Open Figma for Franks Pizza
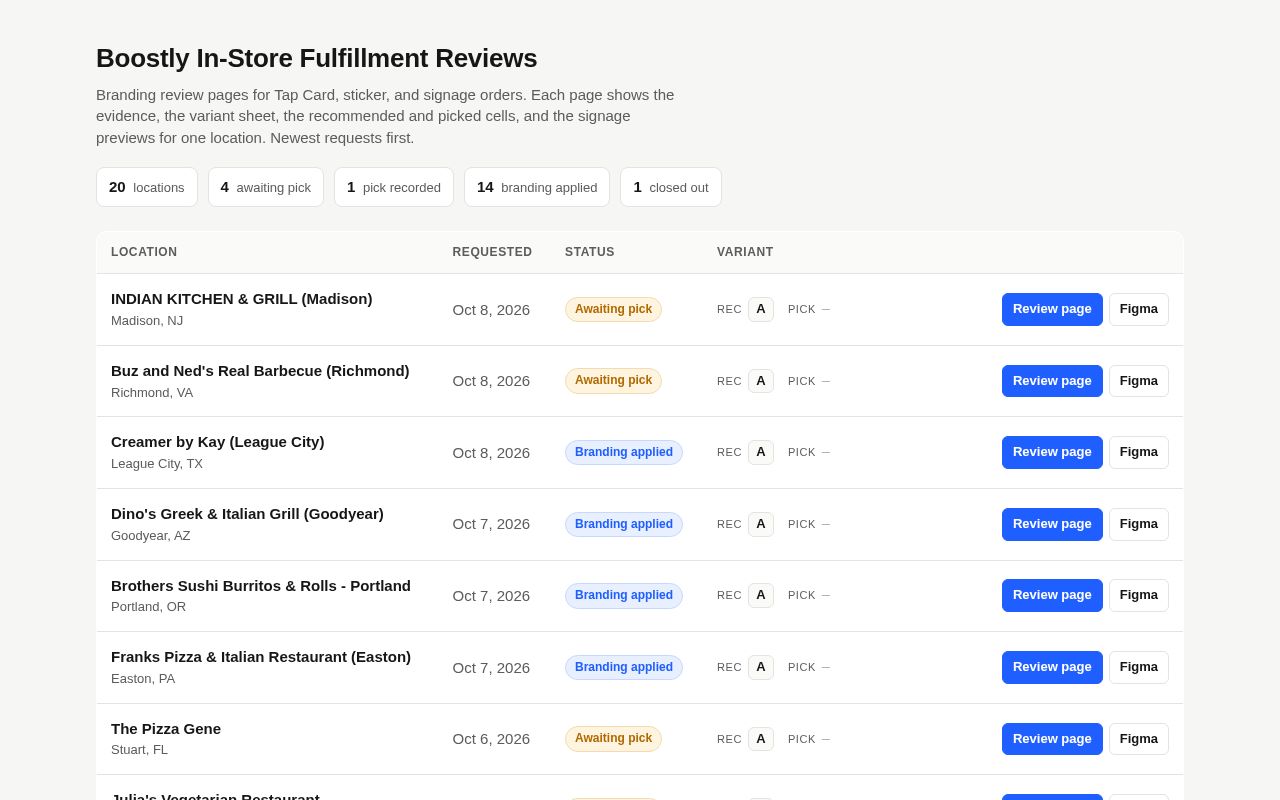 [x=1139, y=667]
